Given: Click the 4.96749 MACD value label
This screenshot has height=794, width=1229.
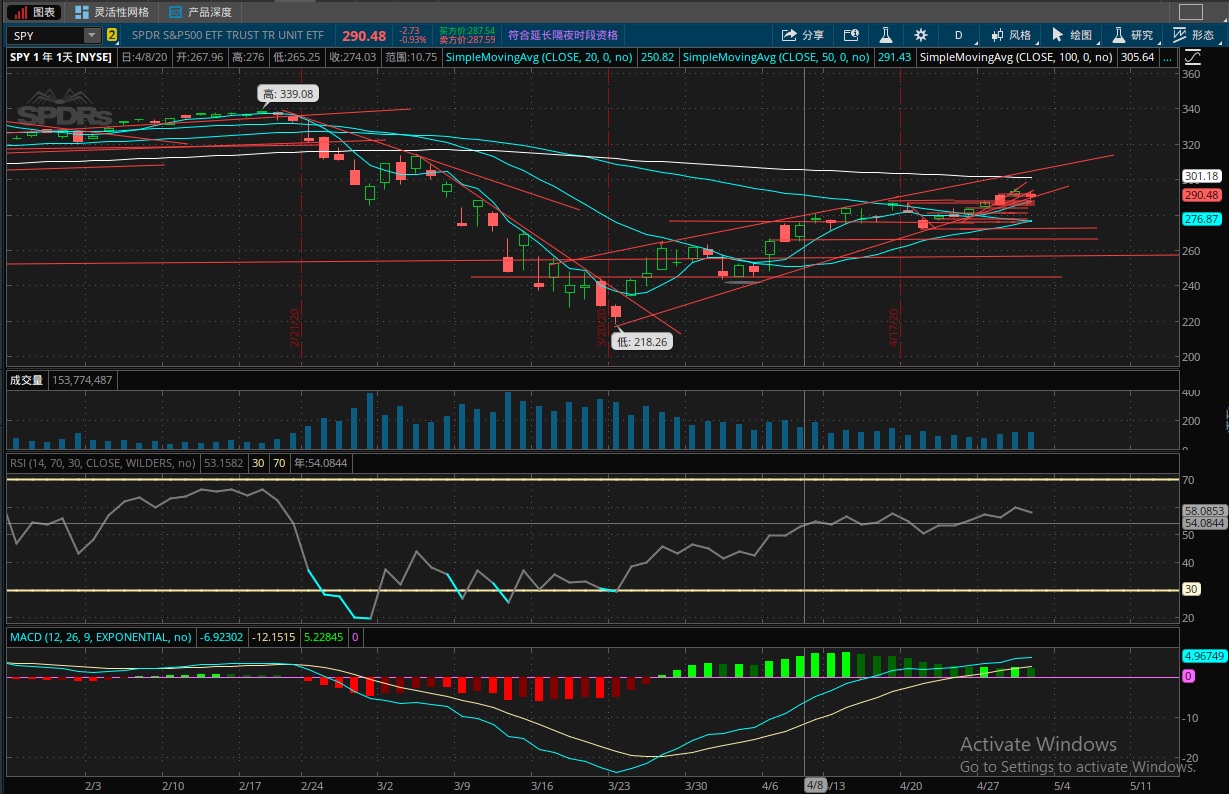Looking at the screenshot, I should 1203,656.
